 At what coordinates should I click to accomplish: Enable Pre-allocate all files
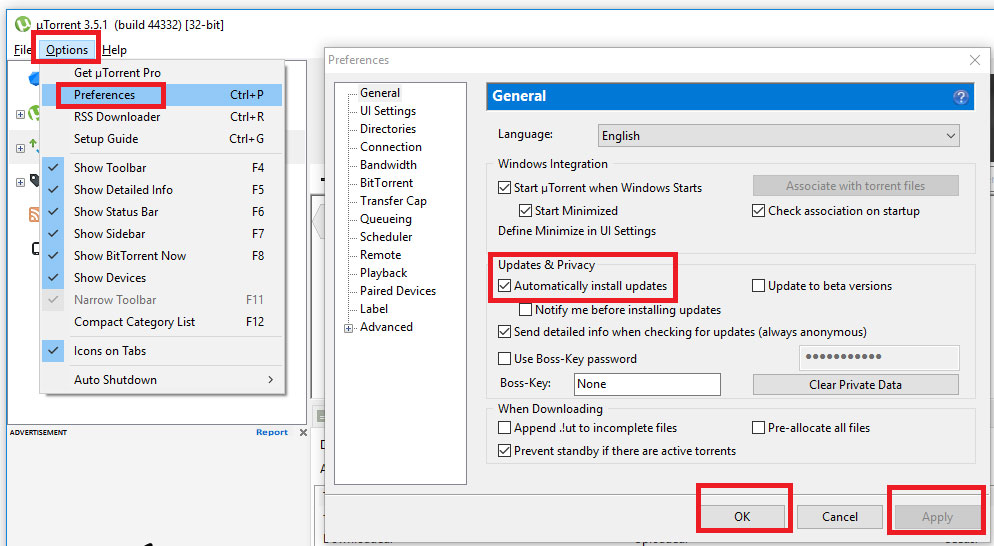tap(758, 428)
